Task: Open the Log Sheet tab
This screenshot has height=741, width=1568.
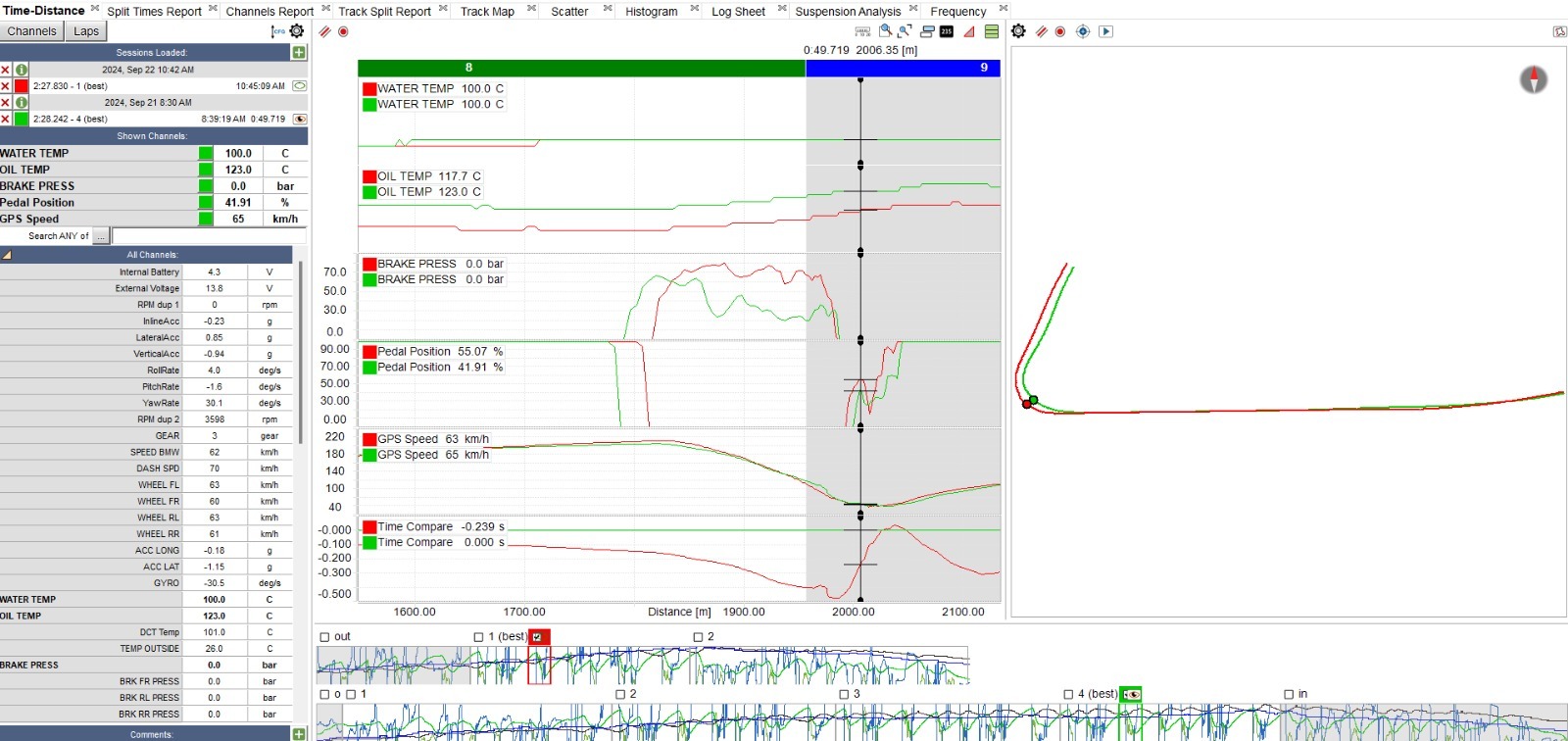Action: click(x=738, y=12)
